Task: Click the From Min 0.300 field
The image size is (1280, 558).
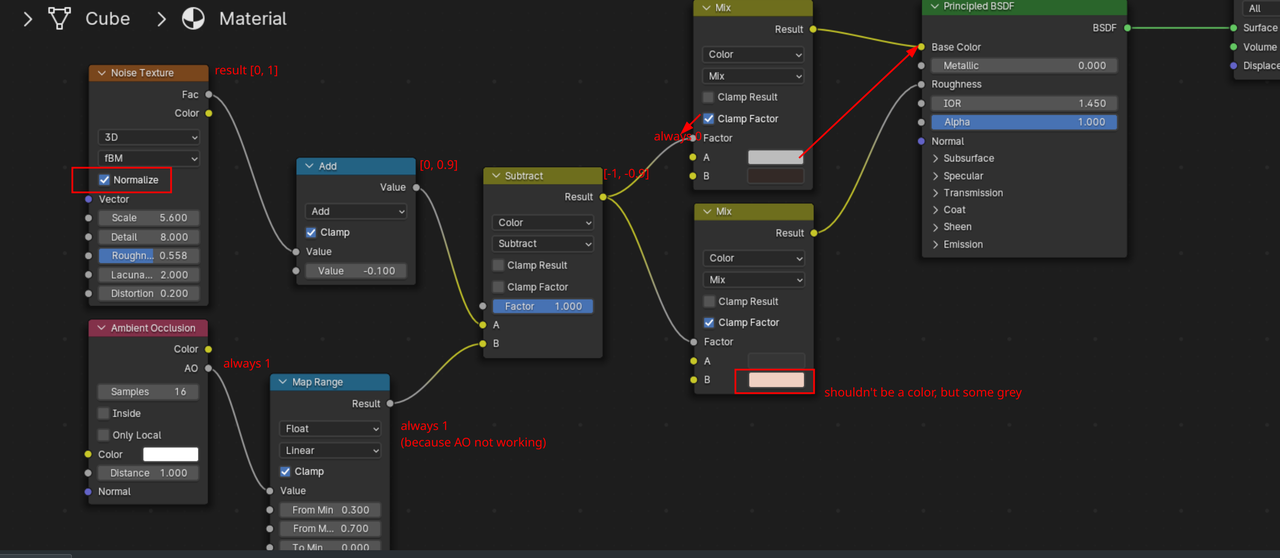Action: point(330,510)
